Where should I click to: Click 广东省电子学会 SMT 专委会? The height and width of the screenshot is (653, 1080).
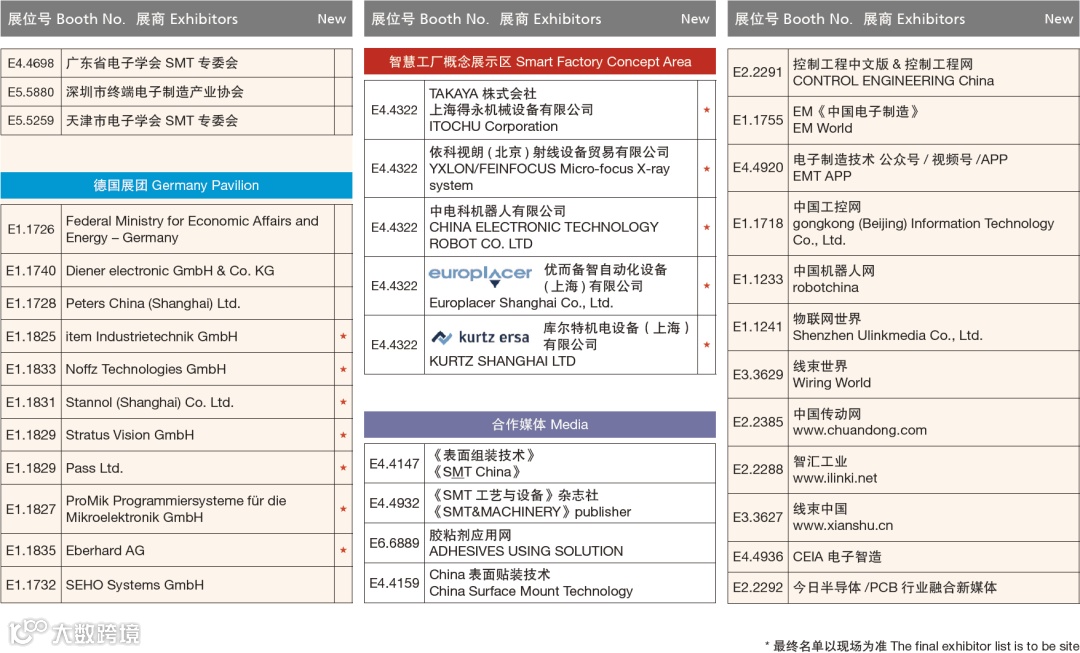(x=152, y=63)
